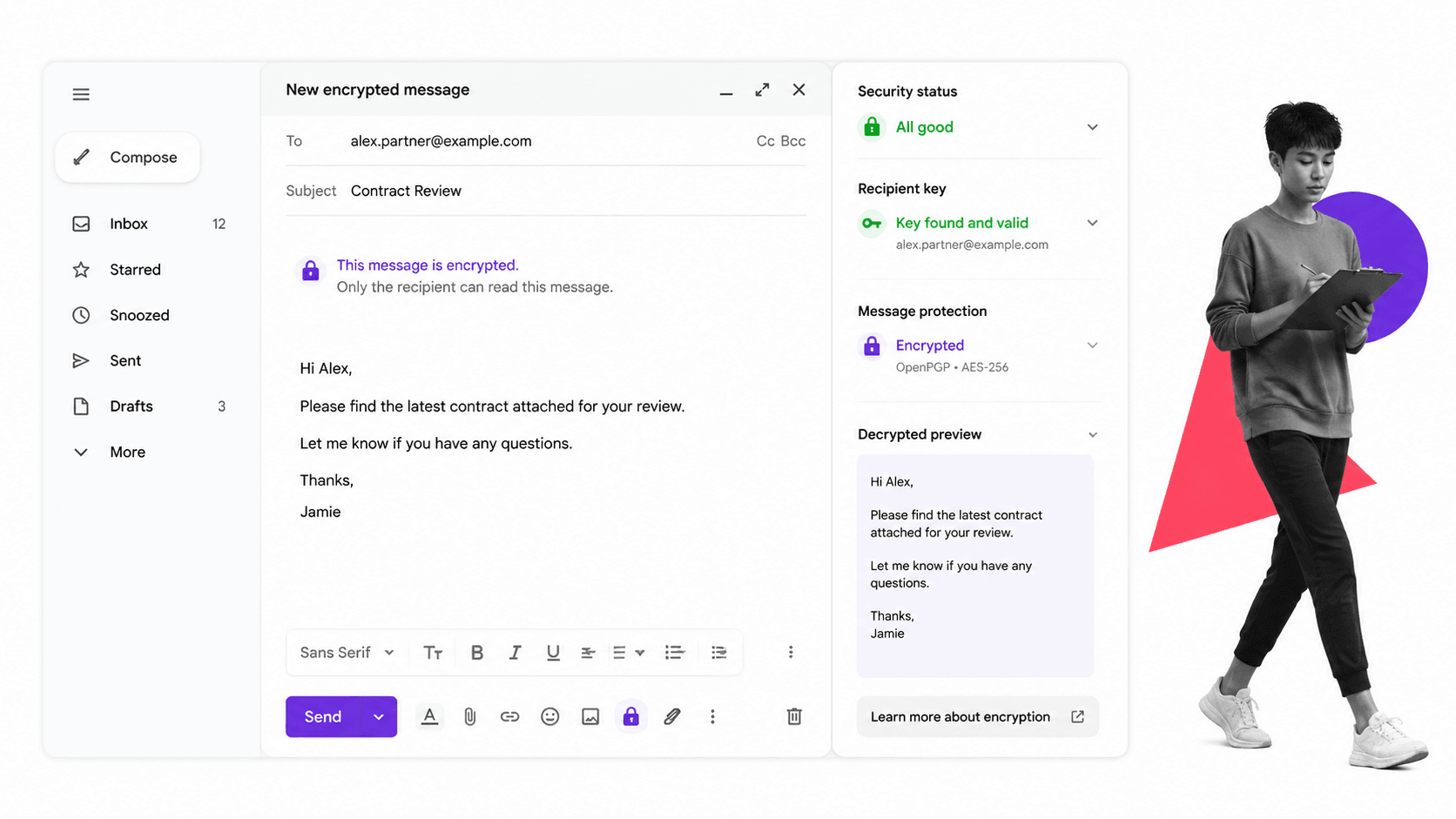Image resolution: width=1456 pixels, height=819 pixels.
Task: Open the Send options dropdown arrow
Action: 379,717
